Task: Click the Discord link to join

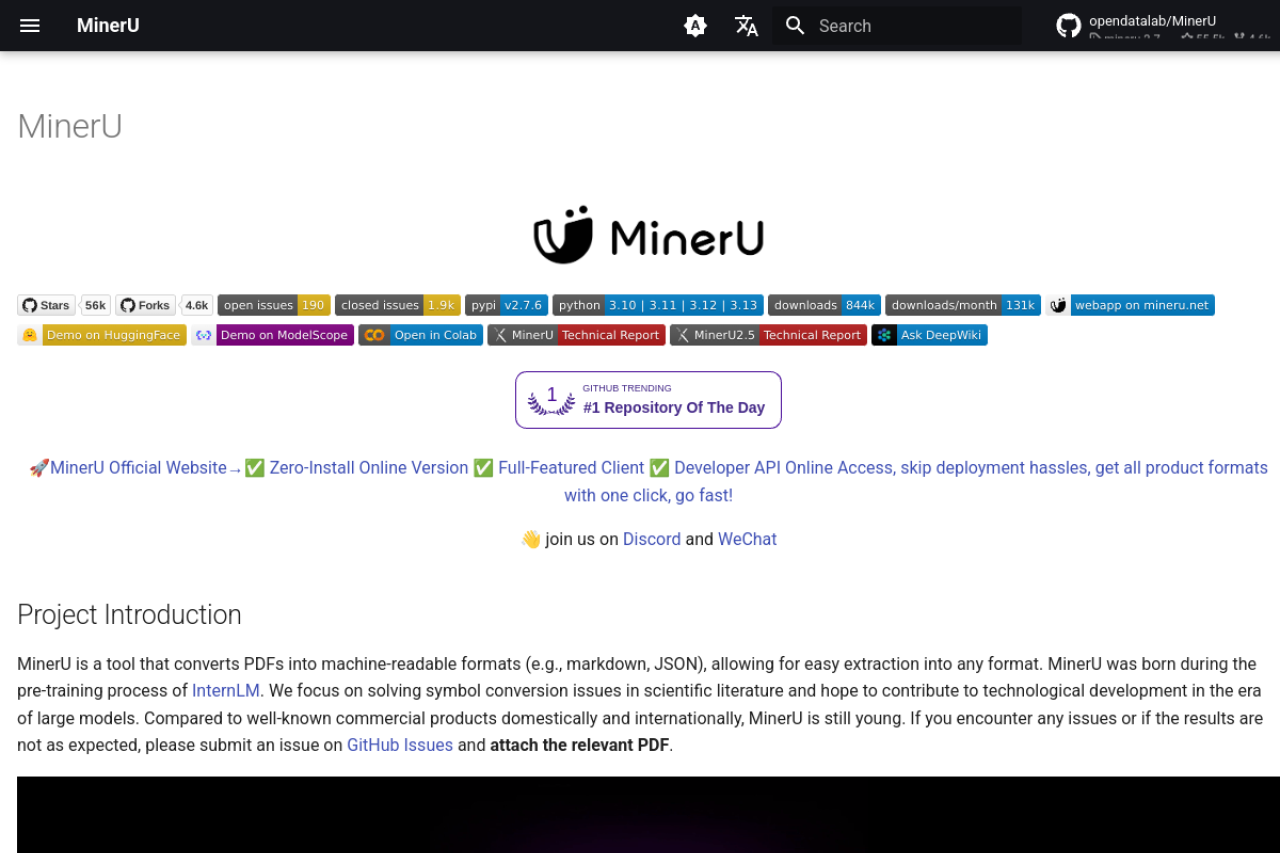Action: [651, 539]
